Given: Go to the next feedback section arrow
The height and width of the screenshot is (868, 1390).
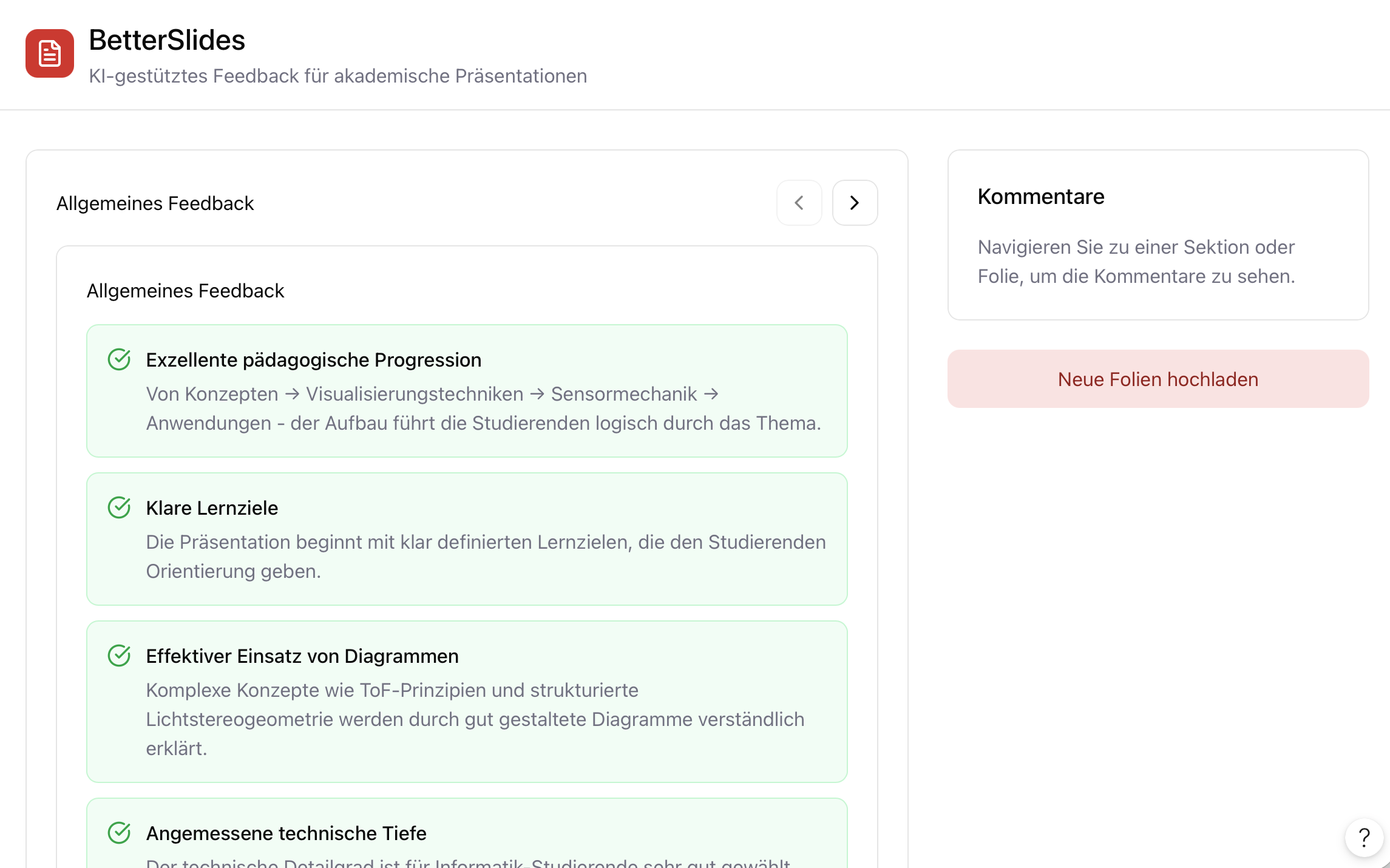Looking at the screenshot, I should (855, 203).
